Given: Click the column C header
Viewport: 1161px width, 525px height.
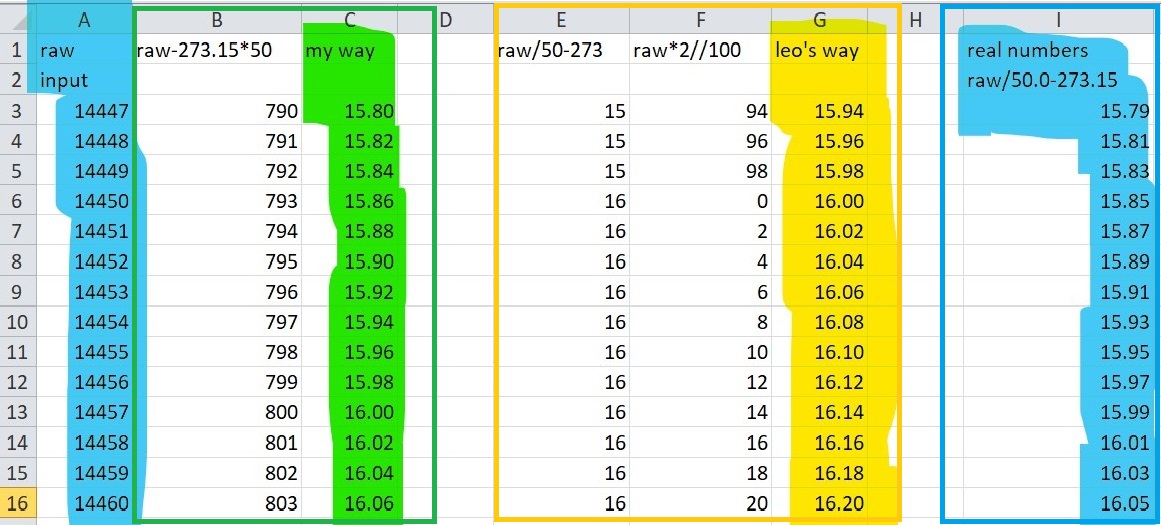Looking at the screenshot, I should click(349, 19).
